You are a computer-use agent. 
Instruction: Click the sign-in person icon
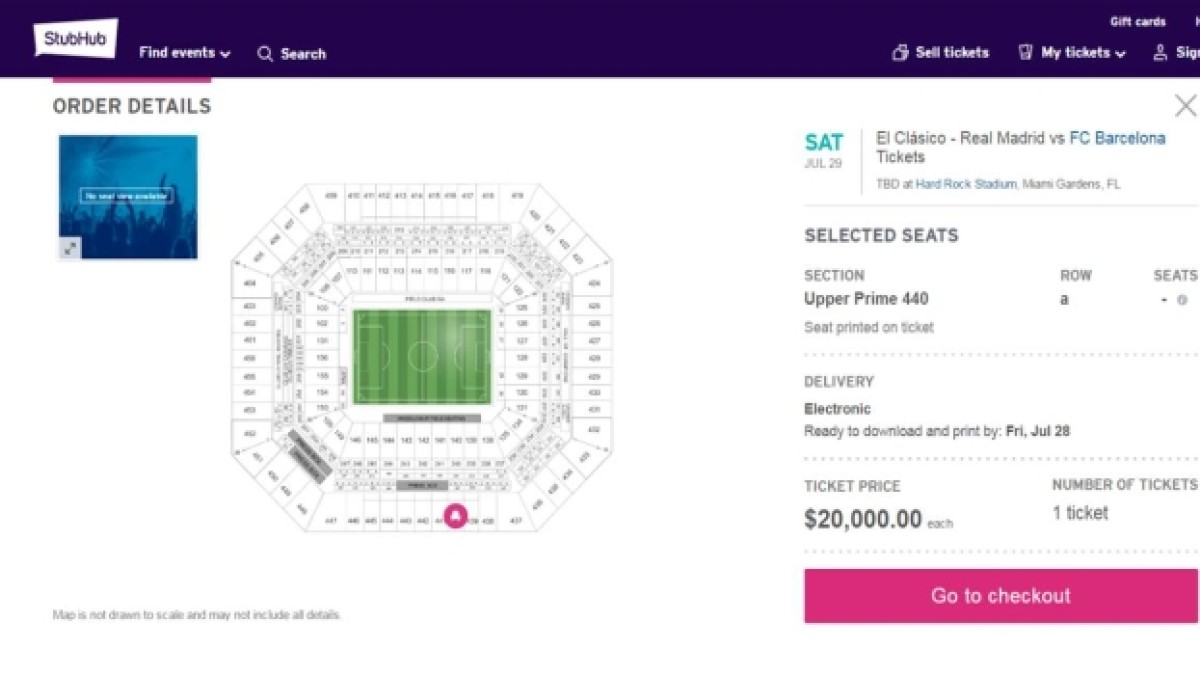pyautogui.click(x=1160, y=53)
